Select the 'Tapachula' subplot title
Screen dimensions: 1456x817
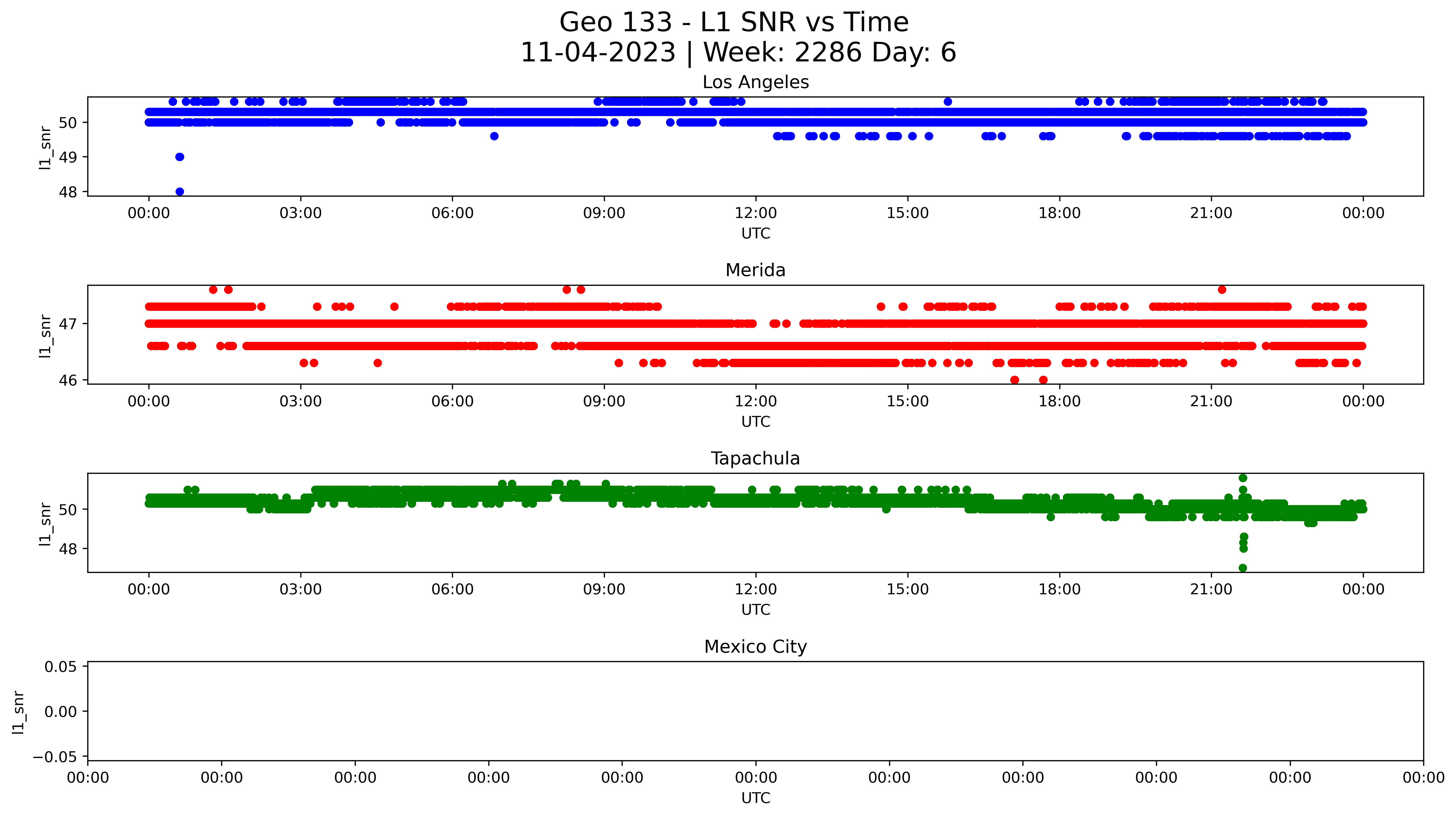pos(756,458)
